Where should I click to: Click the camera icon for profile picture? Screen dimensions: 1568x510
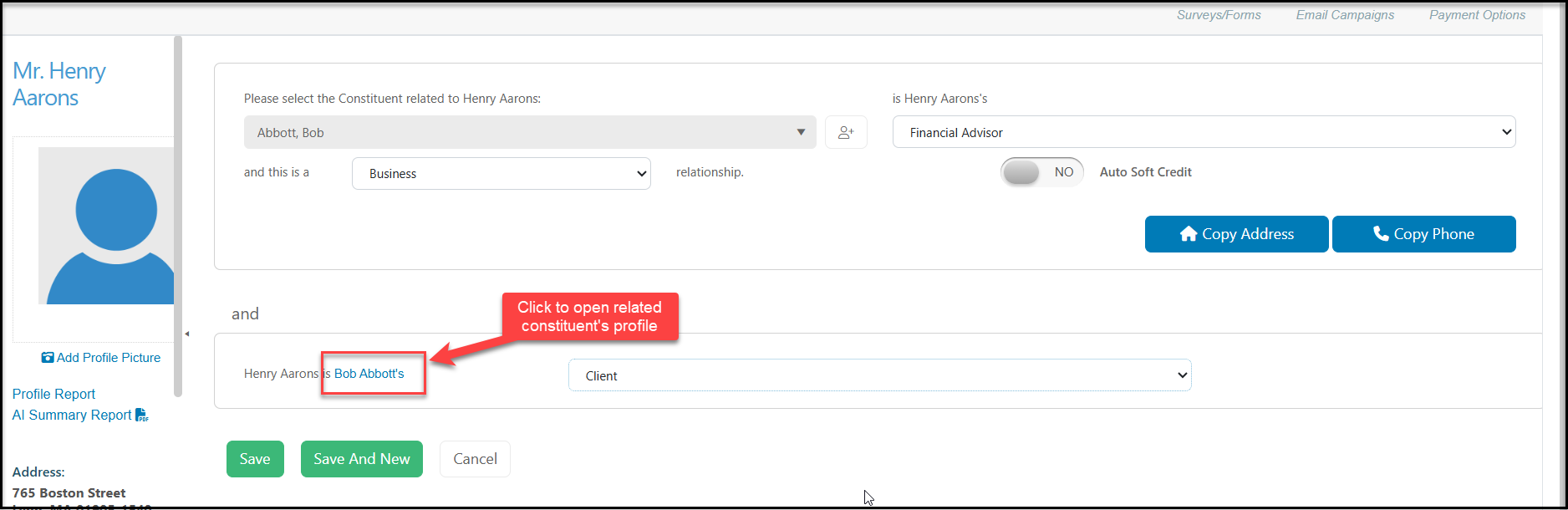coord(48,358)
